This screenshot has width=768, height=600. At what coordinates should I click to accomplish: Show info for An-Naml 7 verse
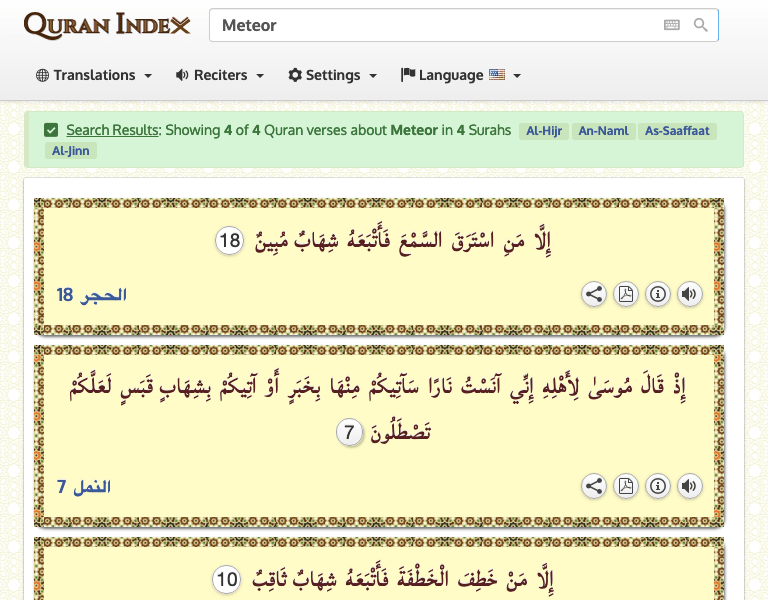pyautogui.click(x=658, y=486)
